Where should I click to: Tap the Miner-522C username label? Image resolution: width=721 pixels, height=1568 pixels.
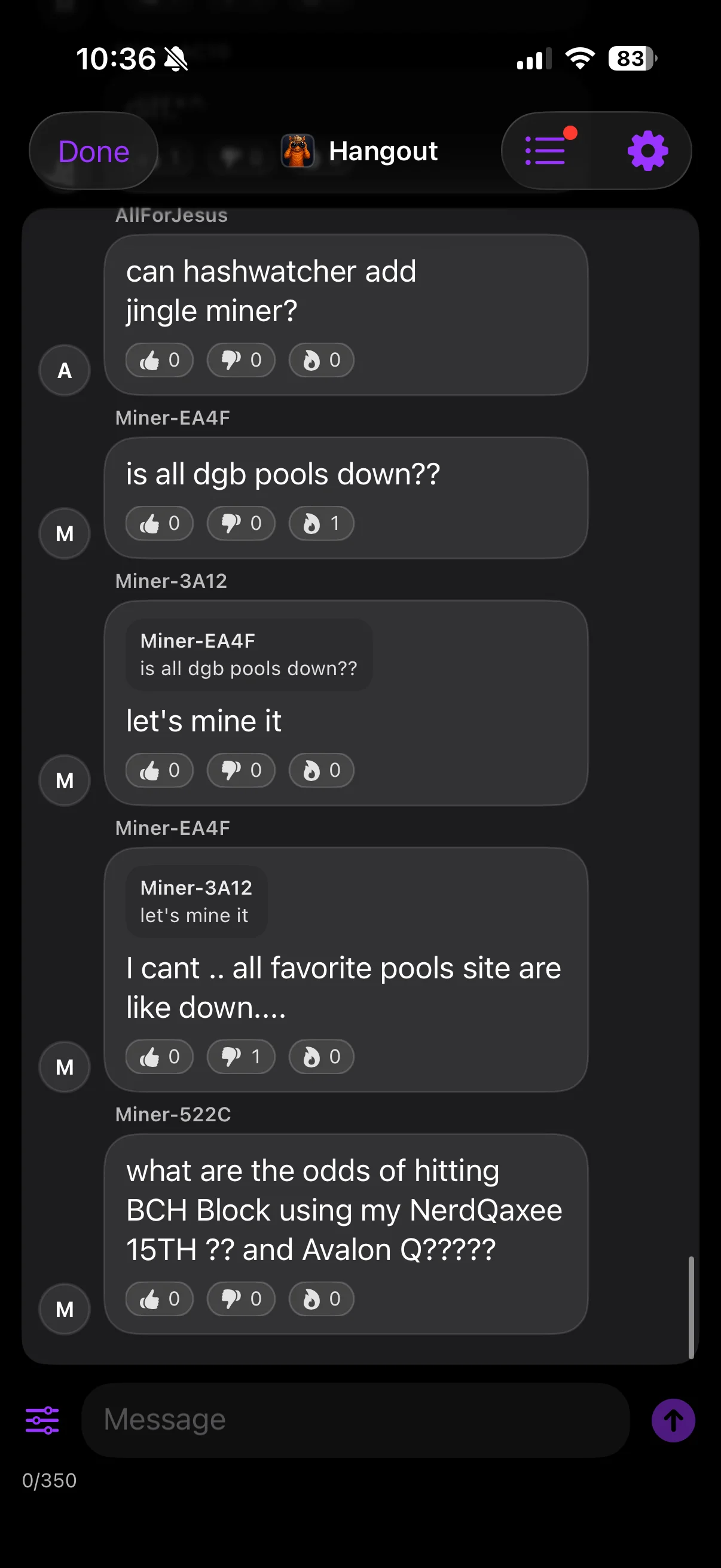[173, 1115]
